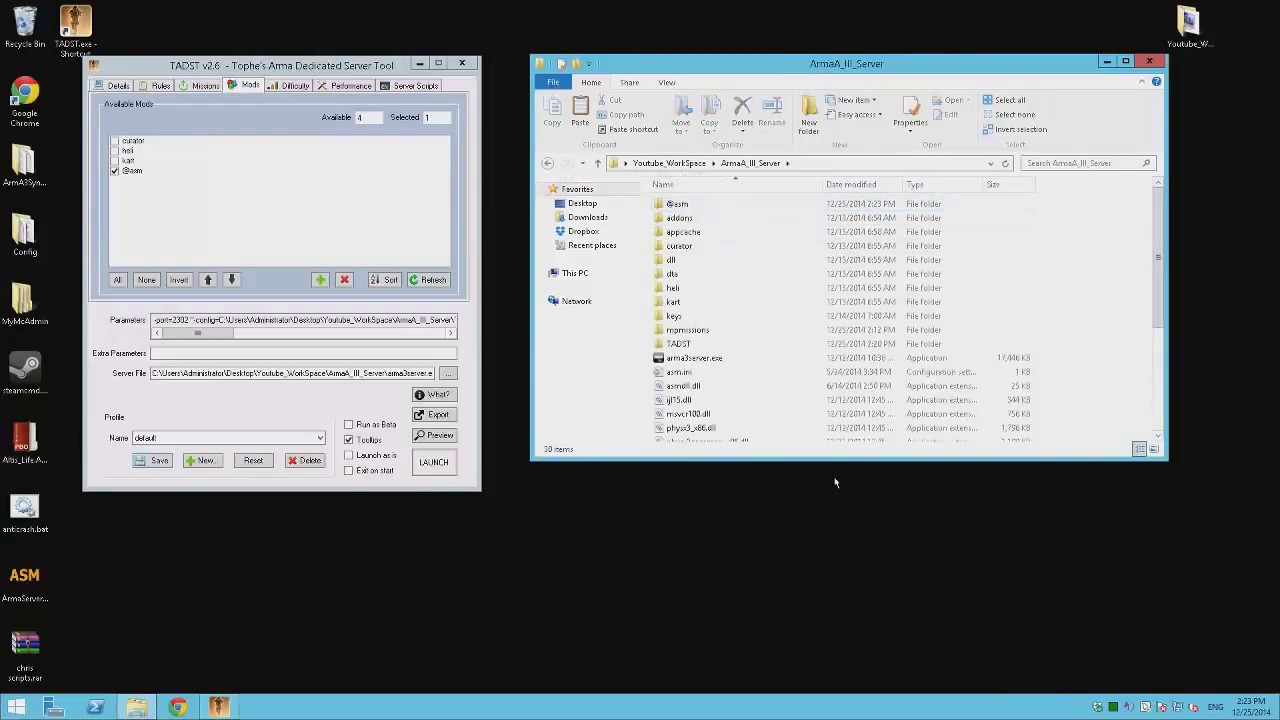This screenshot has width=1280, height=720.
Task: Open File Explorer taskbar icon
Action: click(137, 707)
